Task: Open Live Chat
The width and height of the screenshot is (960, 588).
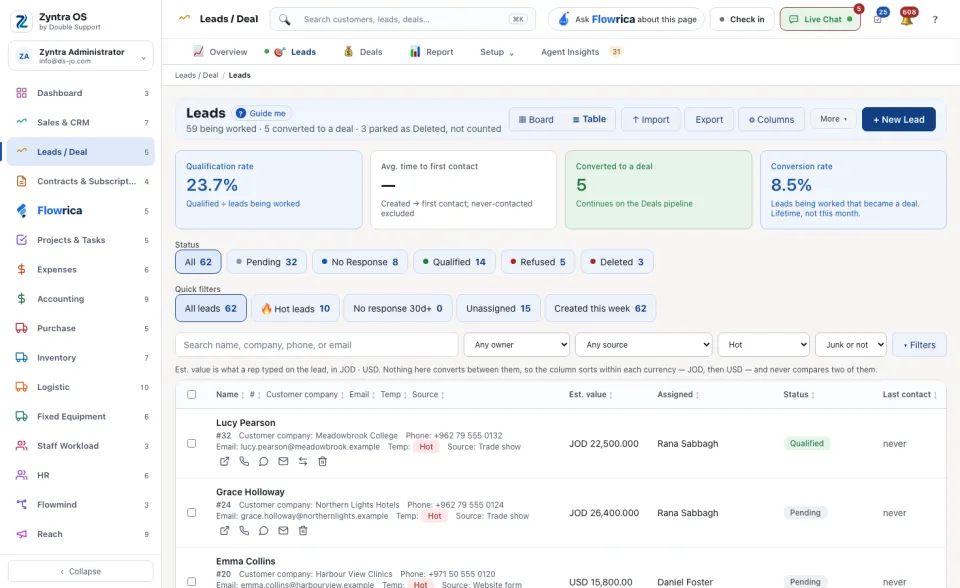Action: [820, 19]
